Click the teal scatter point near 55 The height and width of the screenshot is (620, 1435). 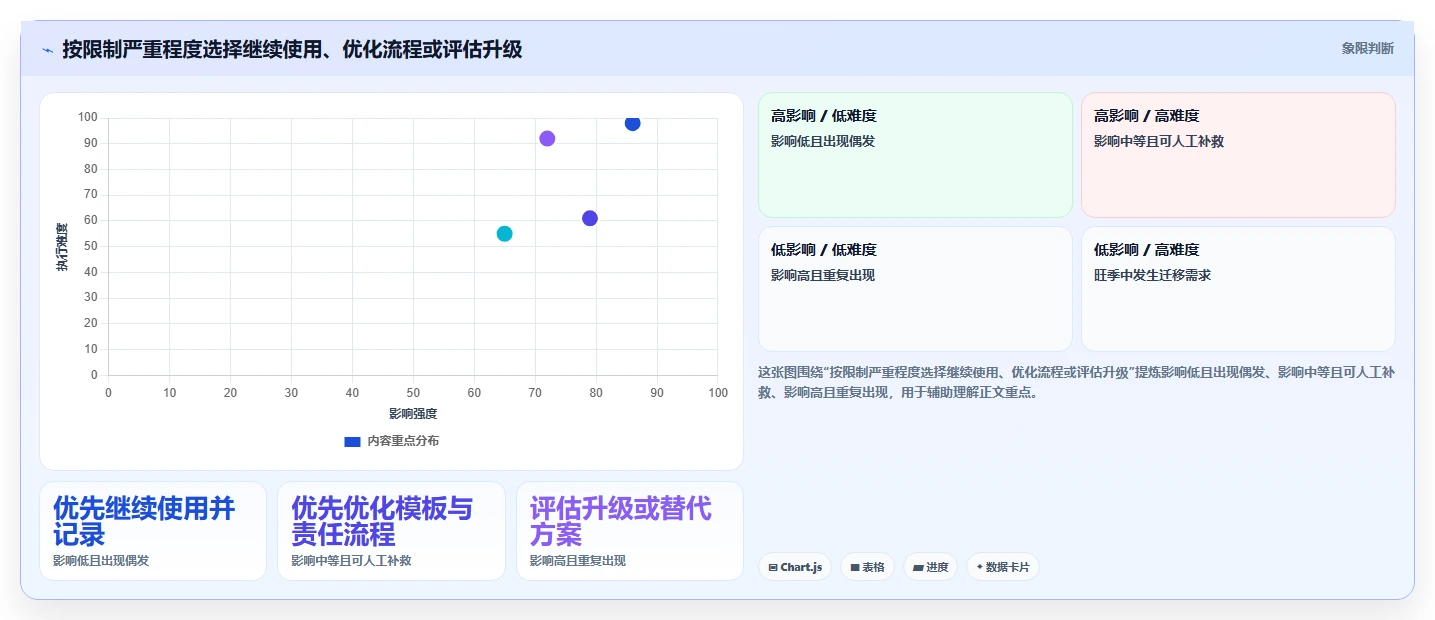504,234
